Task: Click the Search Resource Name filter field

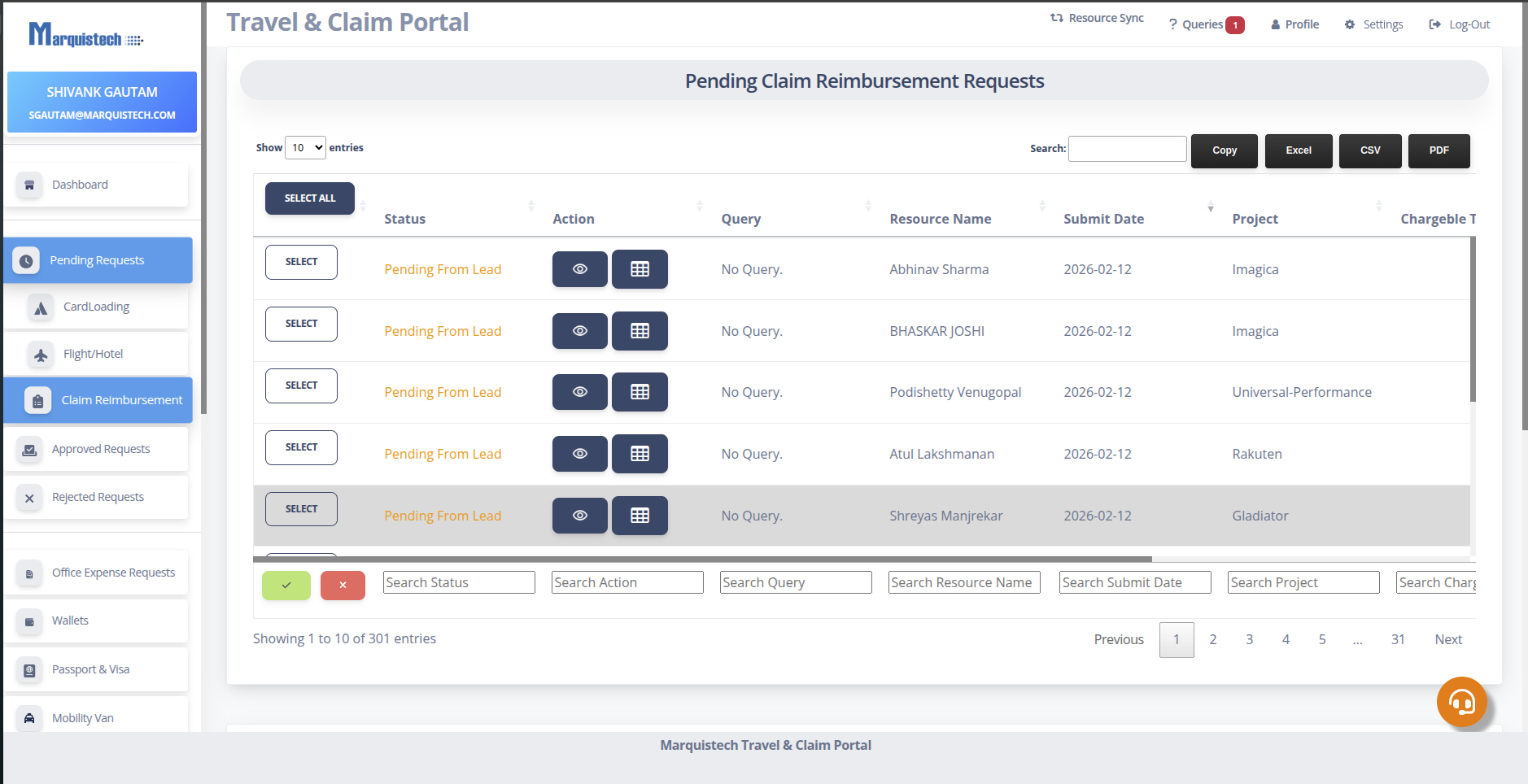Action: click(x=963, y=582)
